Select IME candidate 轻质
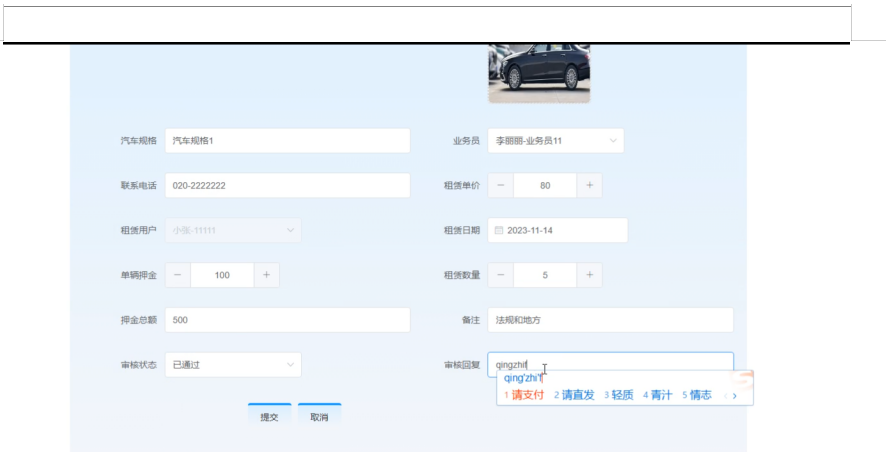The height and width of the screenshot is (466, 886). (x=619, y=395)
